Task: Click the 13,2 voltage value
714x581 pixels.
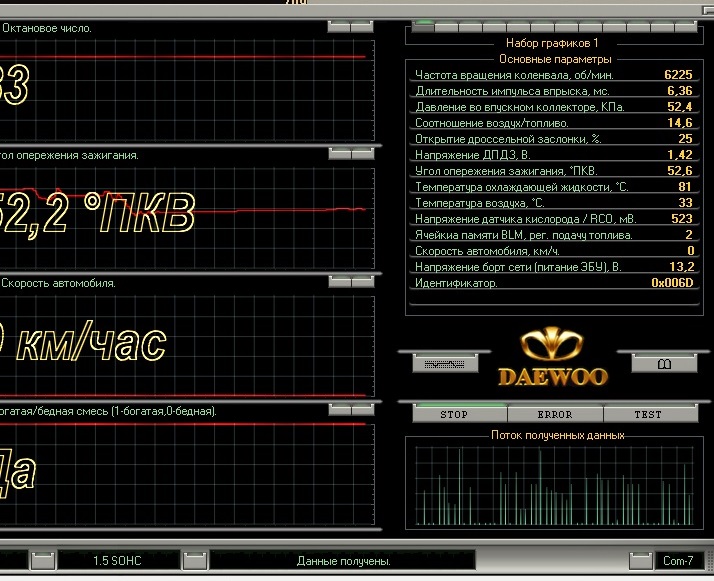Action: point(682,267)
